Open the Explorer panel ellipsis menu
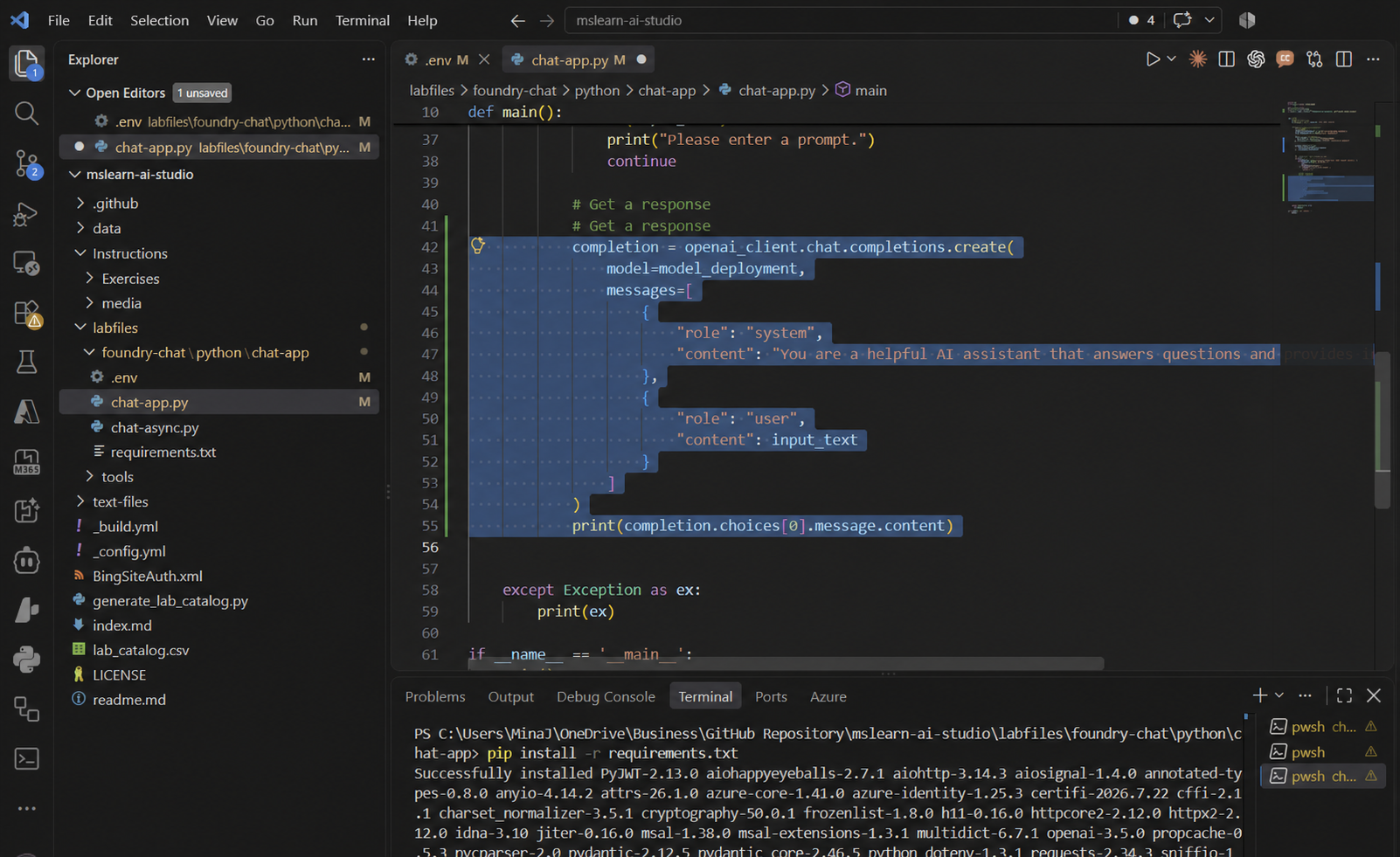This screenshot has height=857, width=1400. pos(368,59)
